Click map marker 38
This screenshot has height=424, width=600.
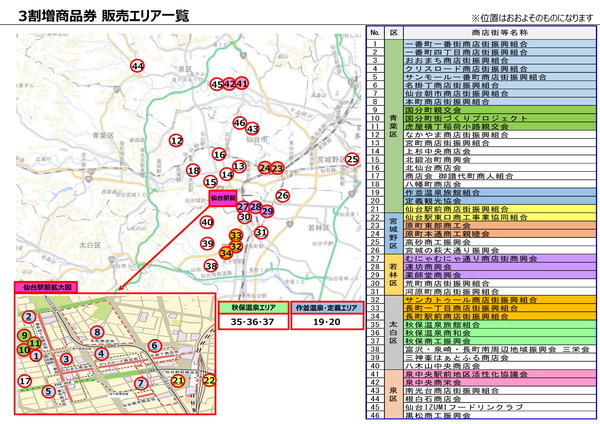[x=211, y=266]
